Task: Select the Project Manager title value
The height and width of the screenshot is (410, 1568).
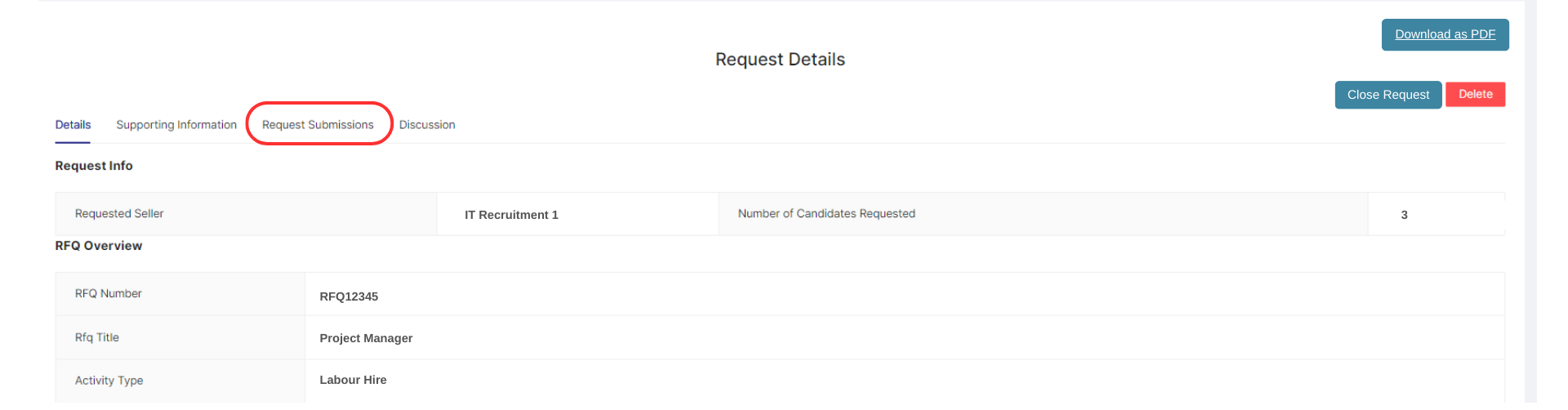Action: coord(366,338)
